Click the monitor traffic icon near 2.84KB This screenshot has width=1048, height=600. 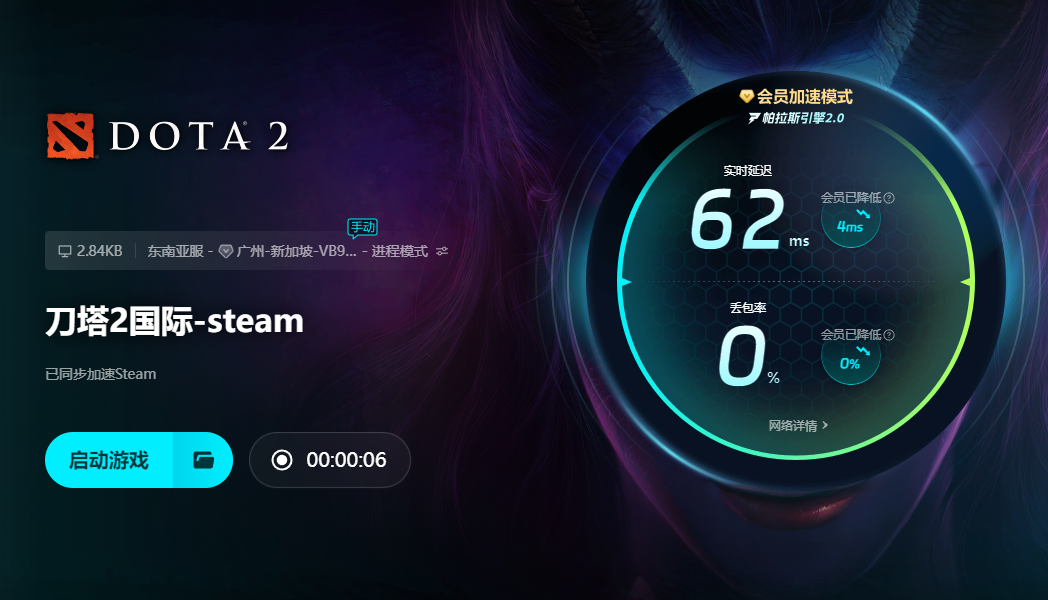(65, 251)
